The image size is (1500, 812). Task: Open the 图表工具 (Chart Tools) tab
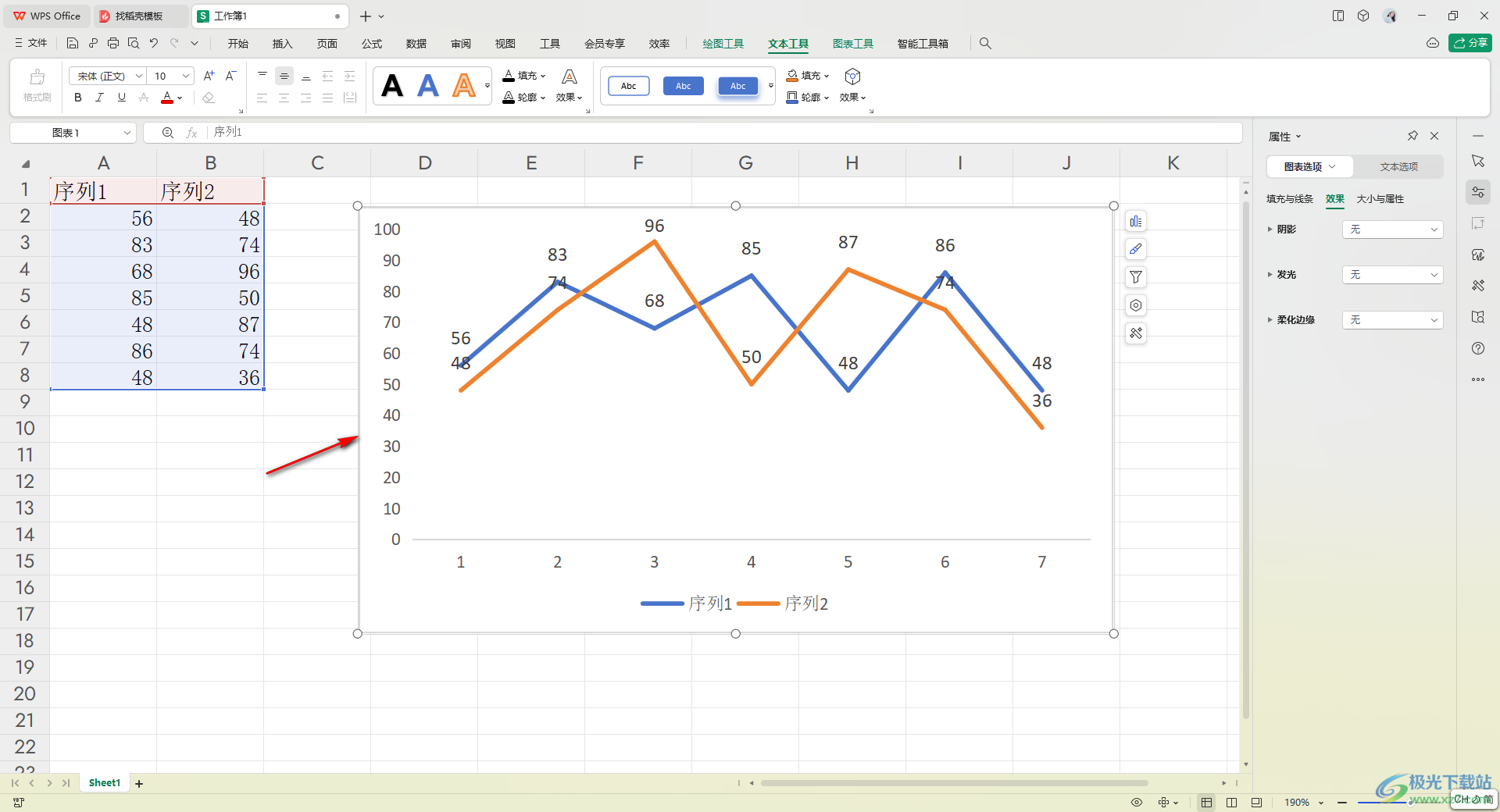[x=853, y=44]
